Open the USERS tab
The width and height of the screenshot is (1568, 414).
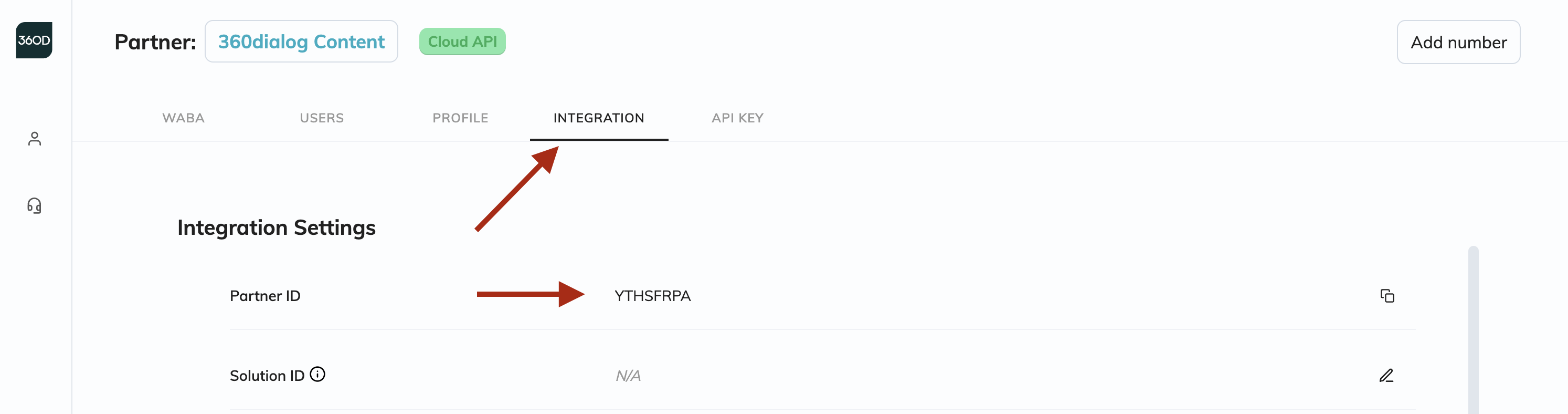(321, 118)
